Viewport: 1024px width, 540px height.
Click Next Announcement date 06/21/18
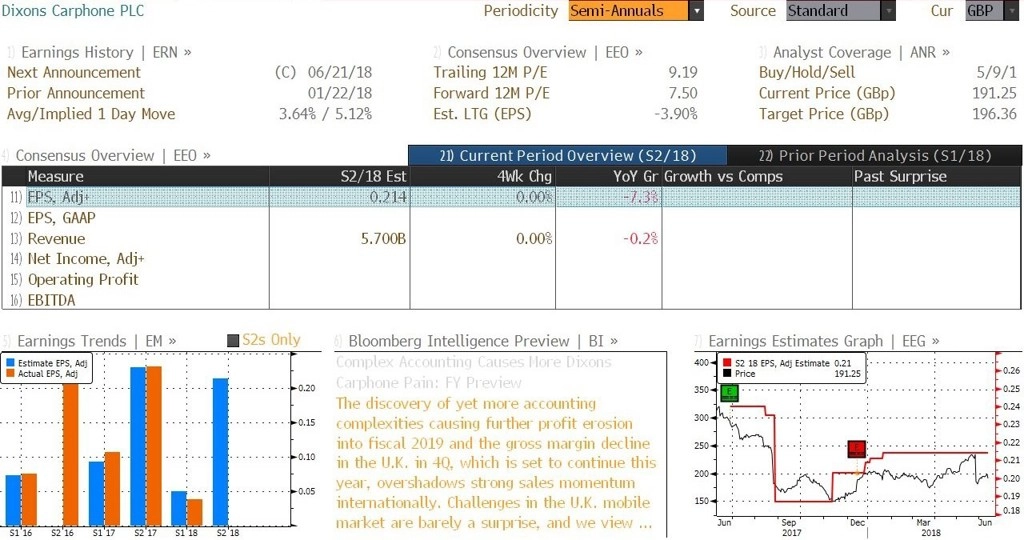tap(340, 72)
